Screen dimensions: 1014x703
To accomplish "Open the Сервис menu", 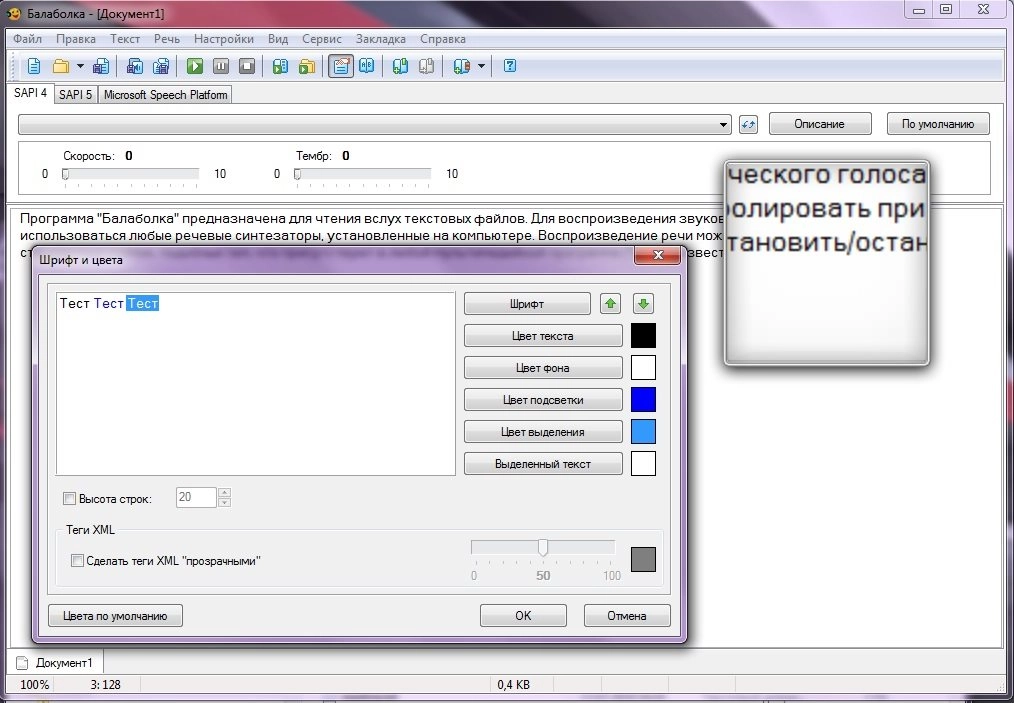I will point(322,39).
